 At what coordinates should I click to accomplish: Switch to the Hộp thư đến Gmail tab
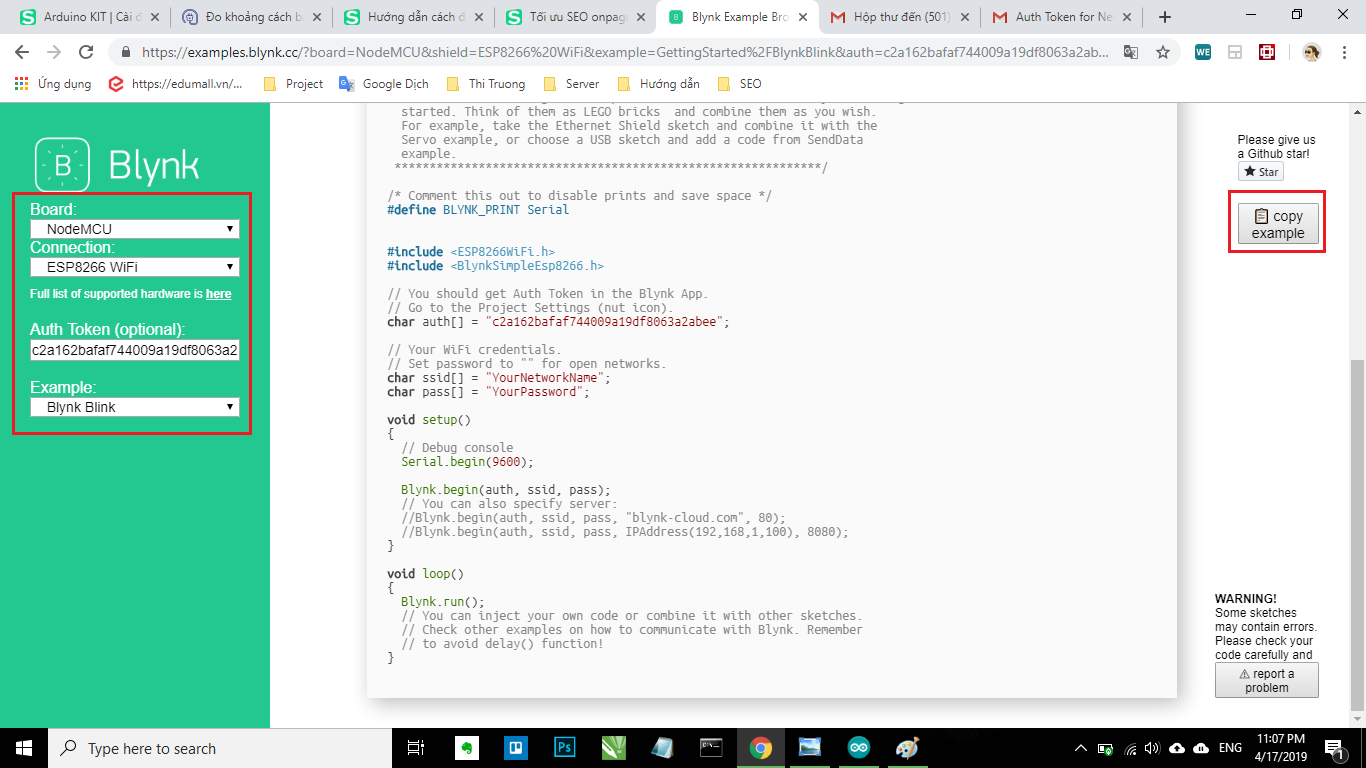point(897,17)
